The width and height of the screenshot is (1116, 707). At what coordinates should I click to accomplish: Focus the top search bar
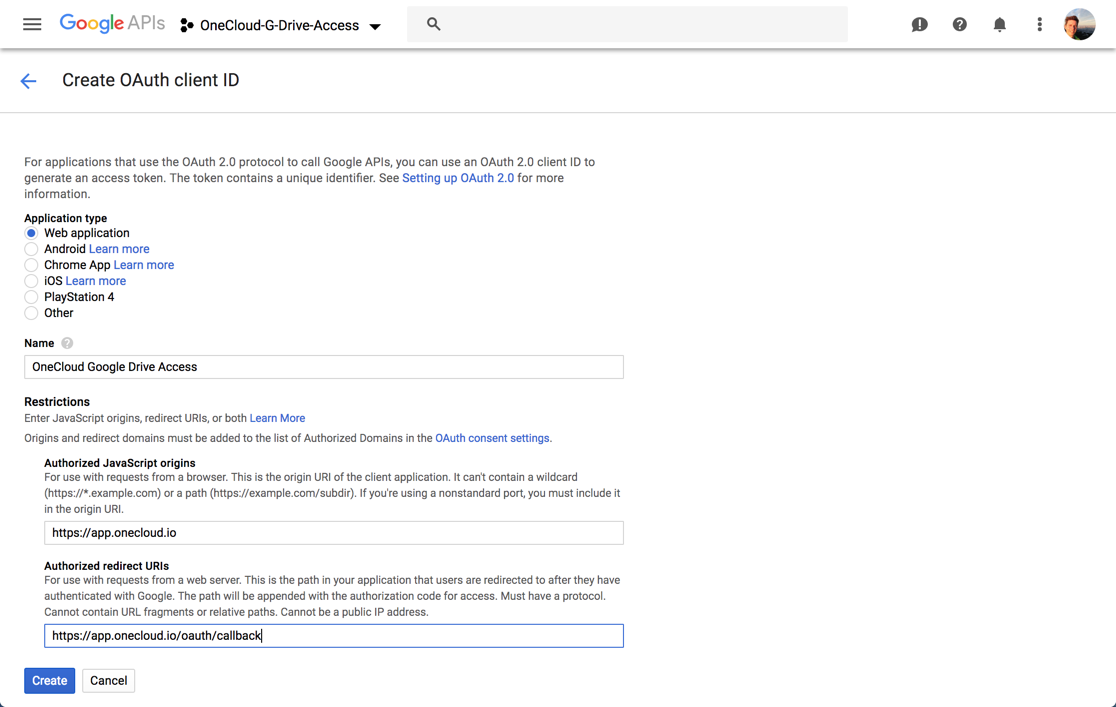[x=627, y=24]
